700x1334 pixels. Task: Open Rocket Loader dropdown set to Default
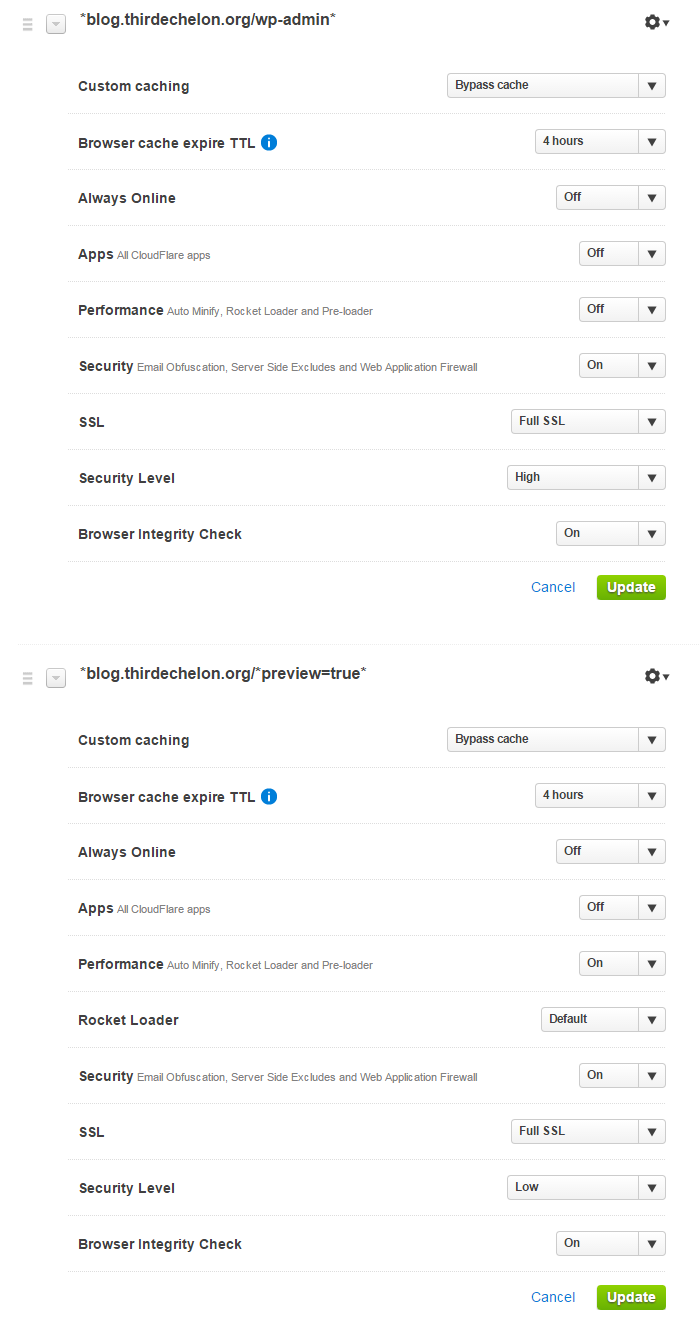click(603, 1019)
